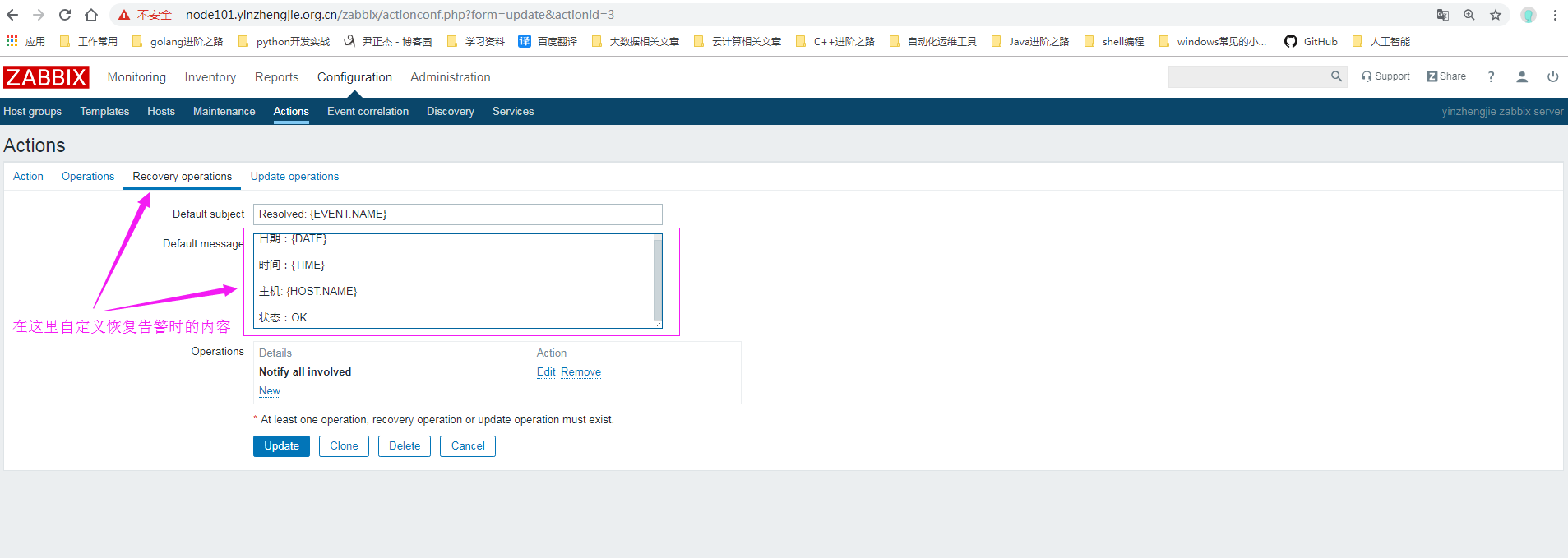Add a New recovery operation
Image resolution: width=1568 pixels, height=558 pixels.
[270, 391]
